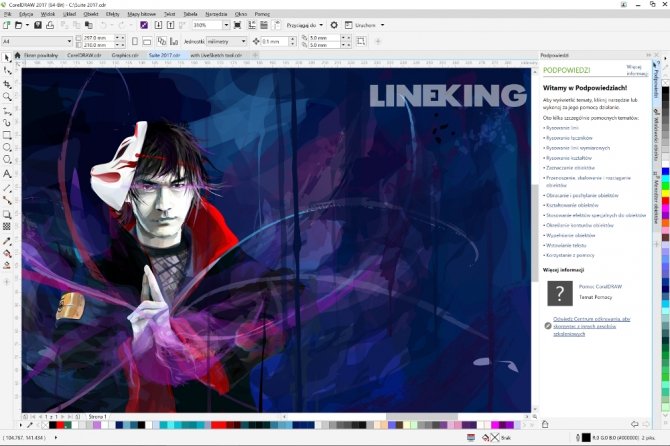Select the Pick tool in the toolbox
Screen dimensions: 670x446
[7, 58]
